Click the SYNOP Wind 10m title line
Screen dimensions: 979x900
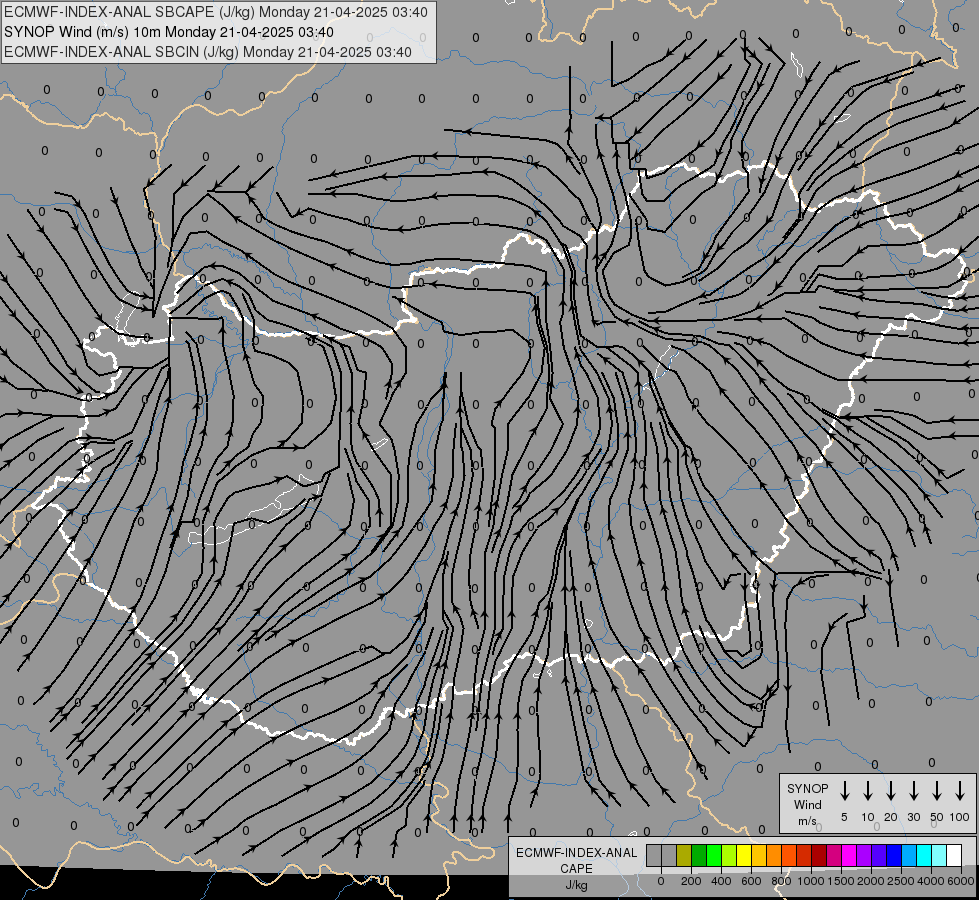coord(169,32)
